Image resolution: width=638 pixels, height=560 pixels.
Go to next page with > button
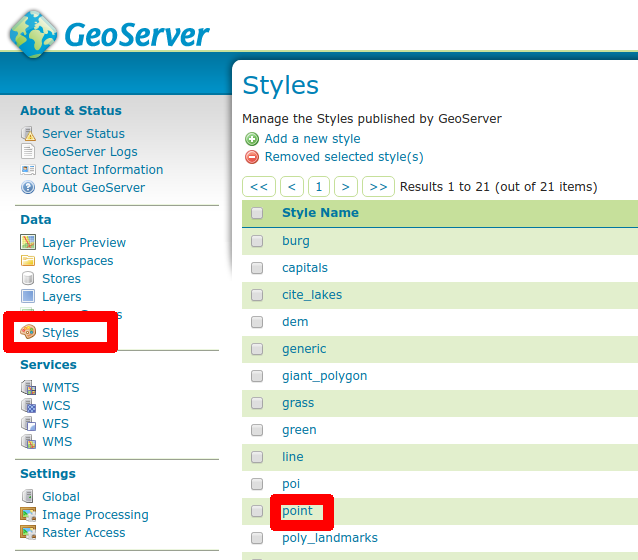[346, 187]
